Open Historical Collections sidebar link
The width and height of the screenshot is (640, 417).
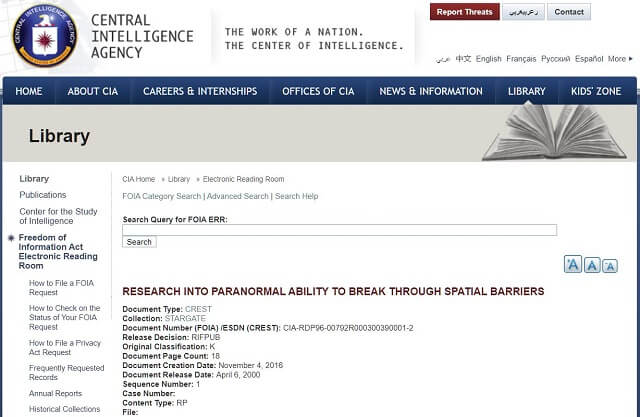click(64, 409)
